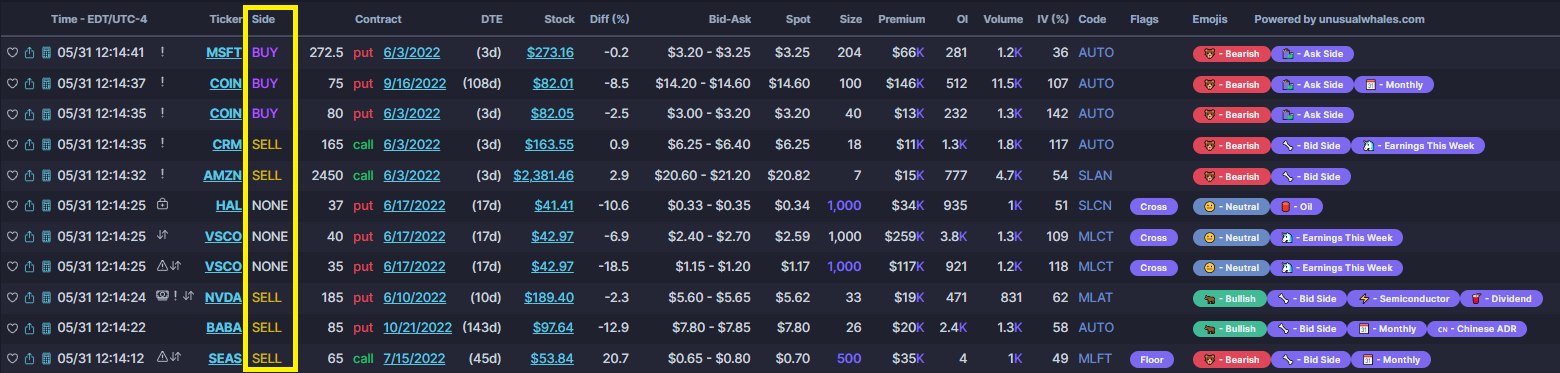Click the Semiconductor tag on the NVDA row
The image size is (1560, 373).
pos(1404,298)
